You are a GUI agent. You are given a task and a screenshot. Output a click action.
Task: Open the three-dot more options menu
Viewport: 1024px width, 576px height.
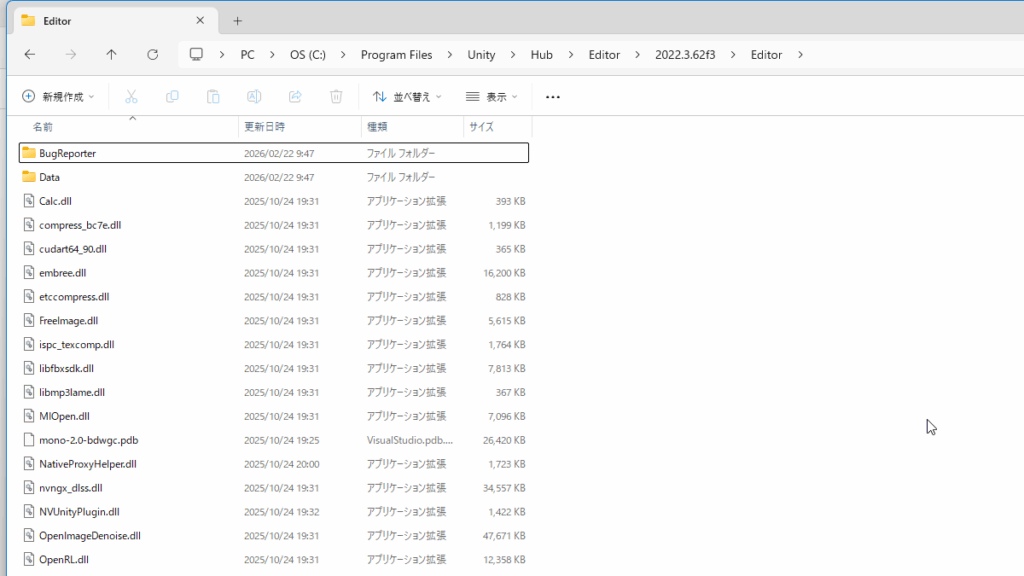(553, 97)
